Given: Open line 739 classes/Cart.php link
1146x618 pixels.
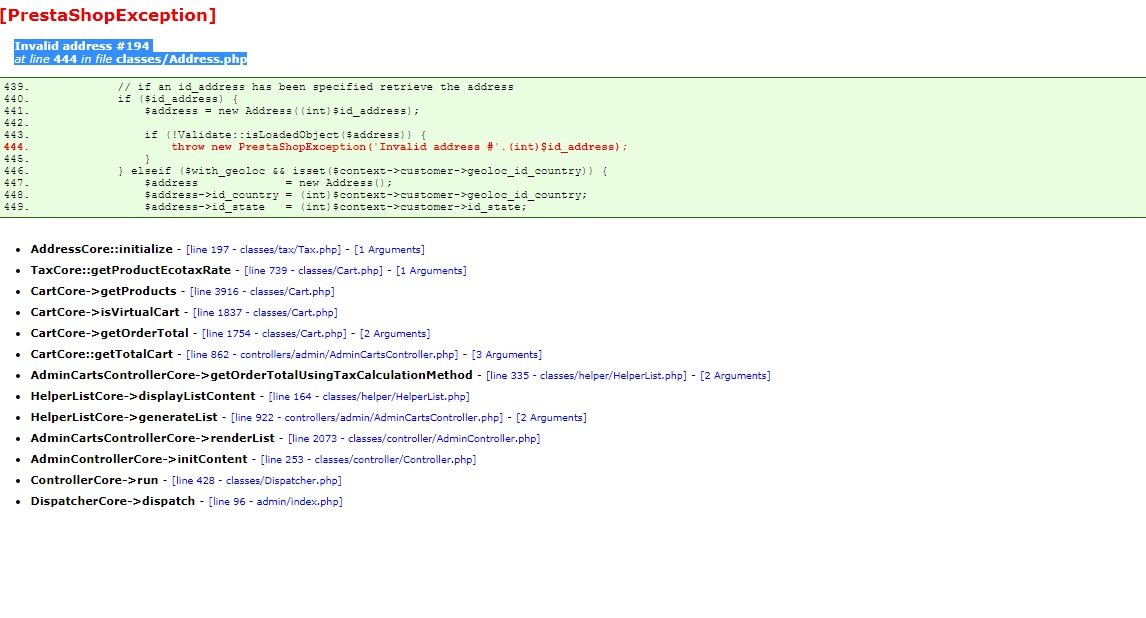Looking at the screenshot, I should (313, 271).
